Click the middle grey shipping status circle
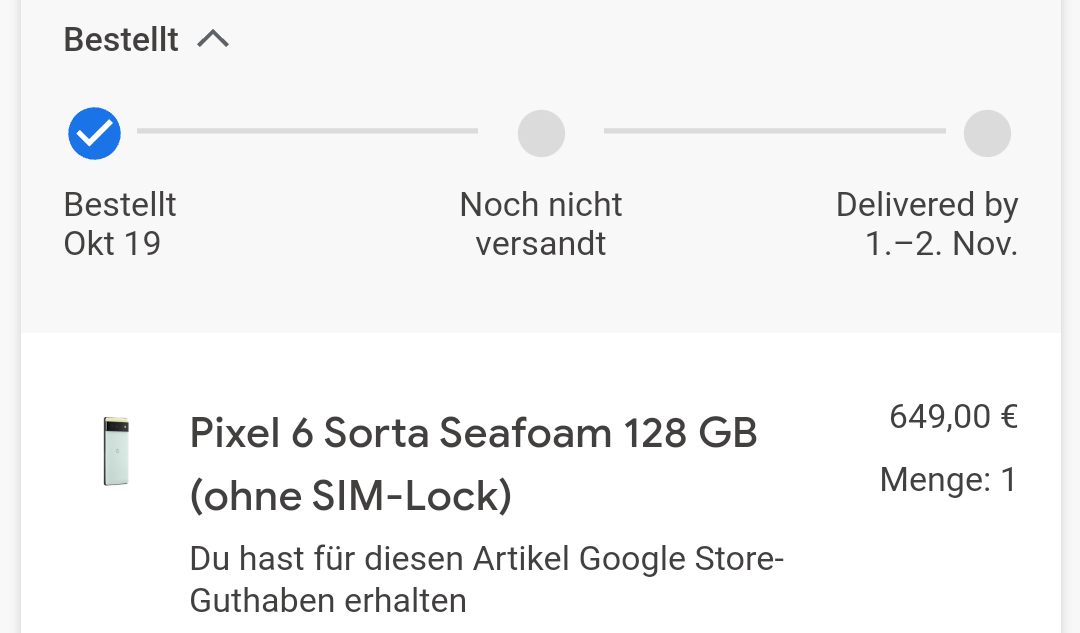The height and width of the screenshot is (633, 1080). 541,133
